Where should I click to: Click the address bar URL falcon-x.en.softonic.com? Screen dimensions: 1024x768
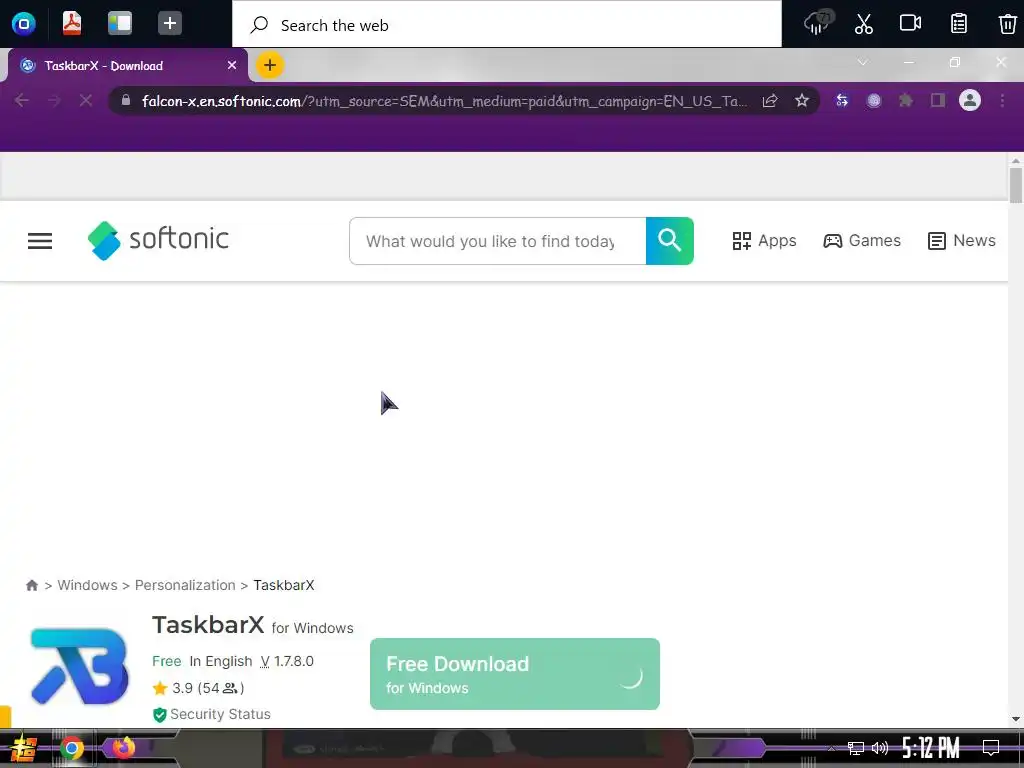coord(444,101)
